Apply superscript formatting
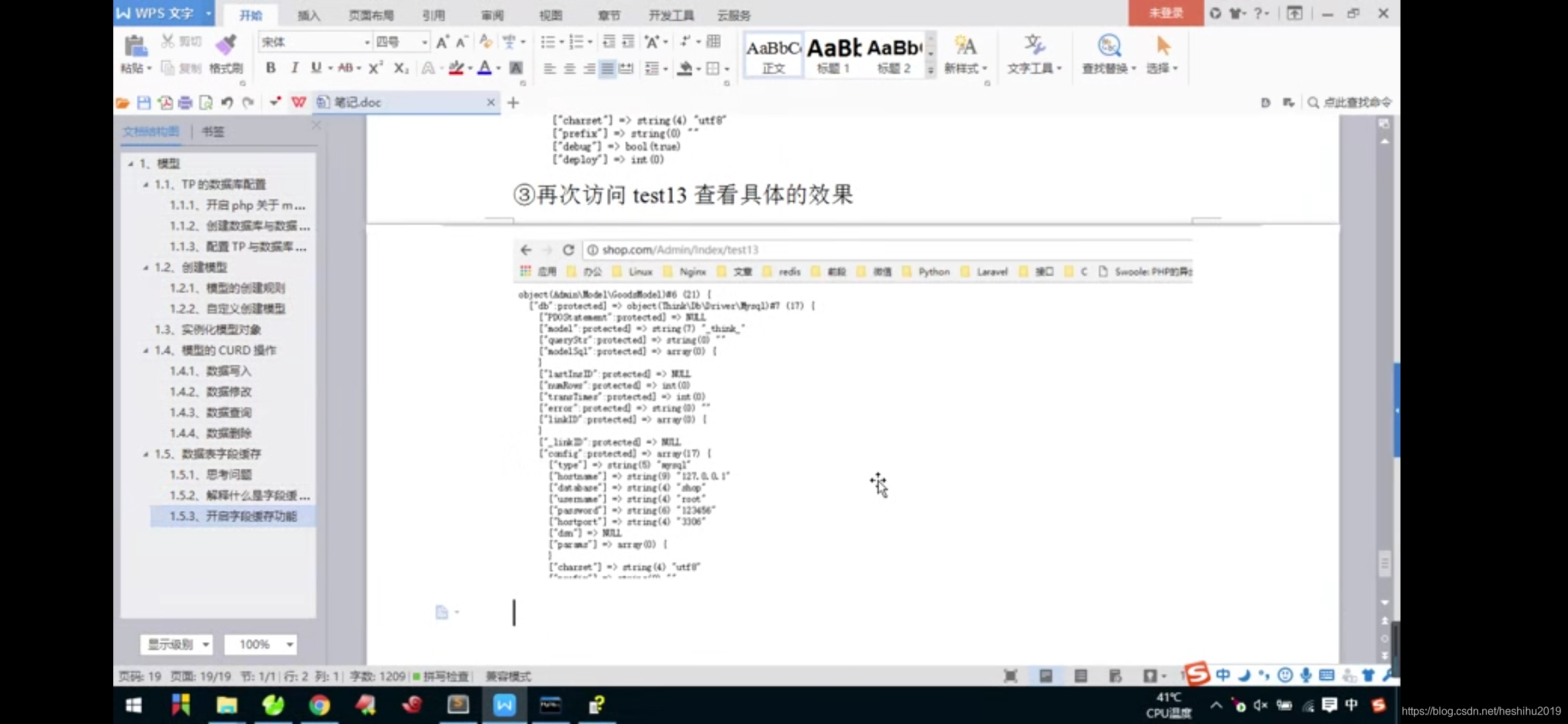The width and height of the screenshot is (1568, 724). [x=375, y=68]
